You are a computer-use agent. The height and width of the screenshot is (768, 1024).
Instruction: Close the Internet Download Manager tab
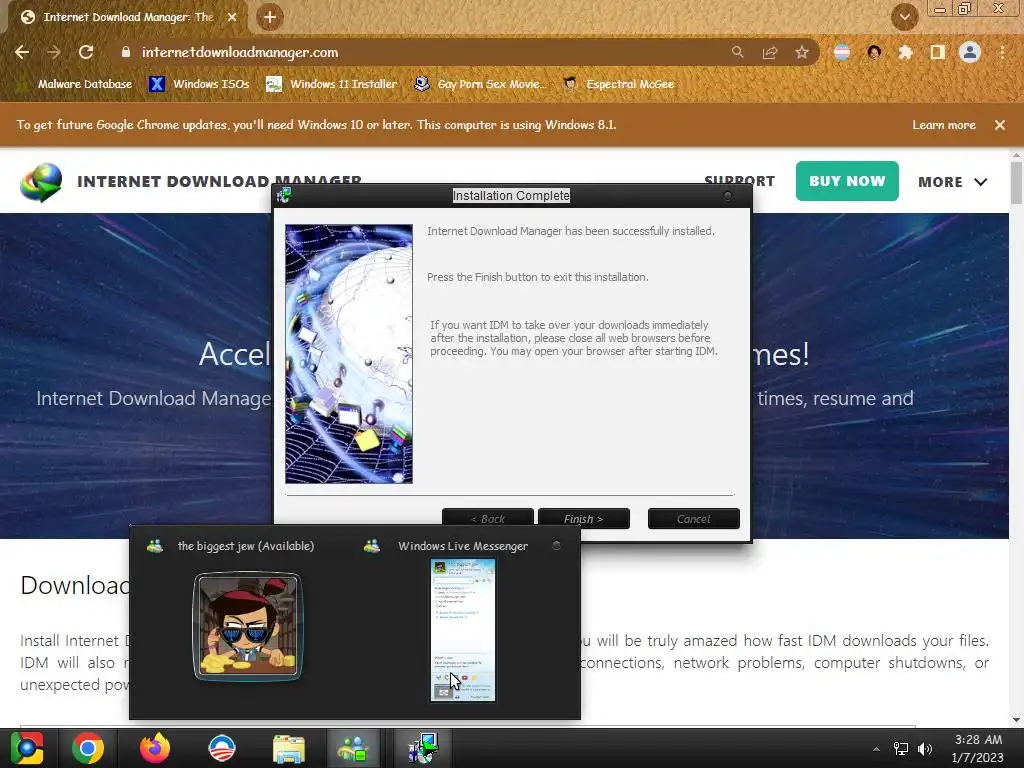click(x=232, y=17)
